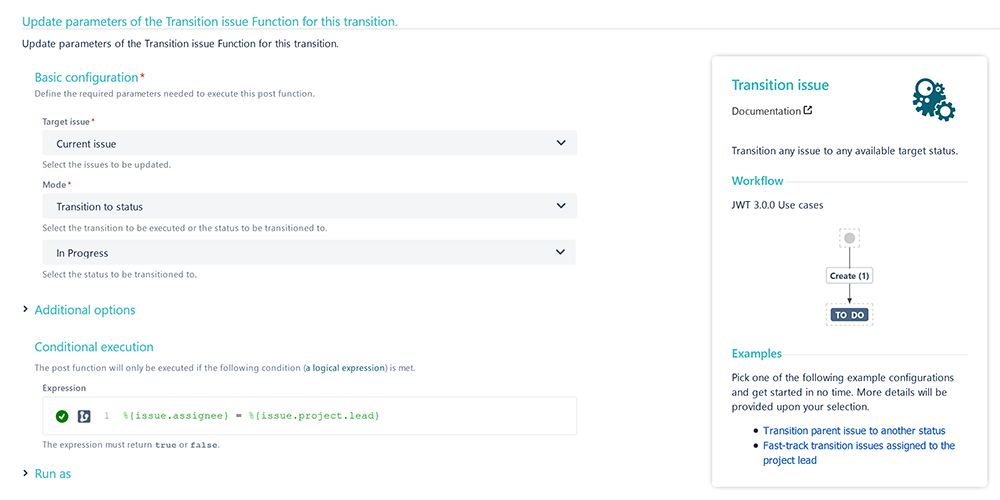This screenshot has height=500, width=1000.
Task: Open the Target issue dropdown showing Current issue
Action: point(309,143)
